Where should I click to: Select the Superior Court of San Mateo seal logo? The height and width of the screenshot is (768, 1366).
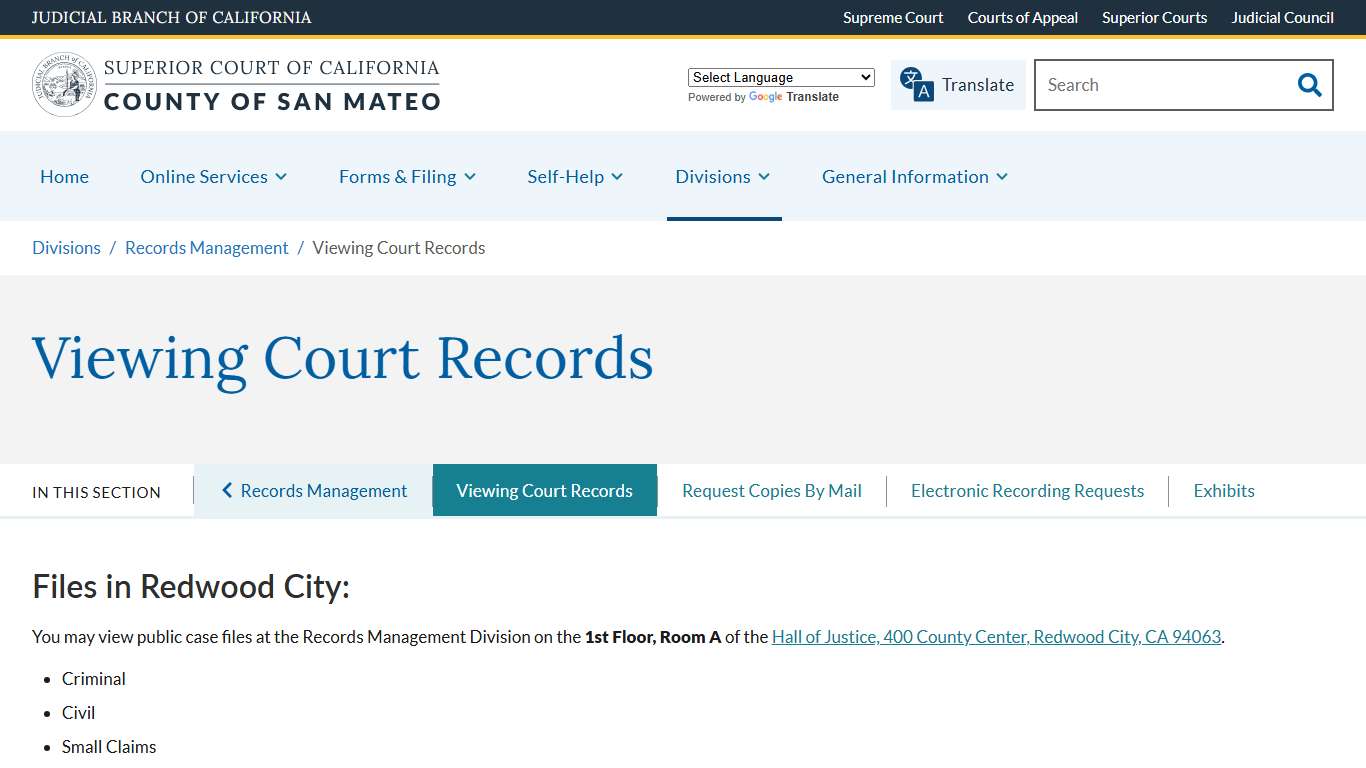pos(64,84)
